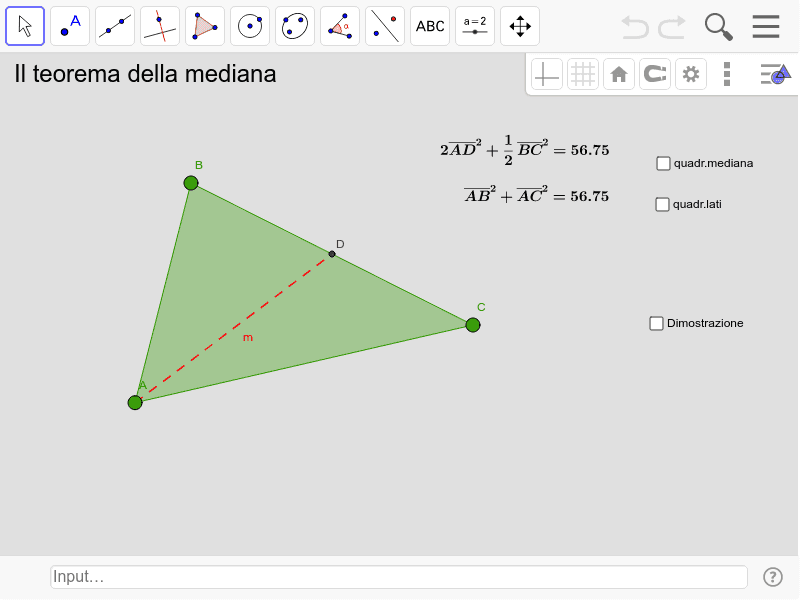Open the three-dot more options menu
This screenshot has height=600, width=800.
(x=727, y=74)
